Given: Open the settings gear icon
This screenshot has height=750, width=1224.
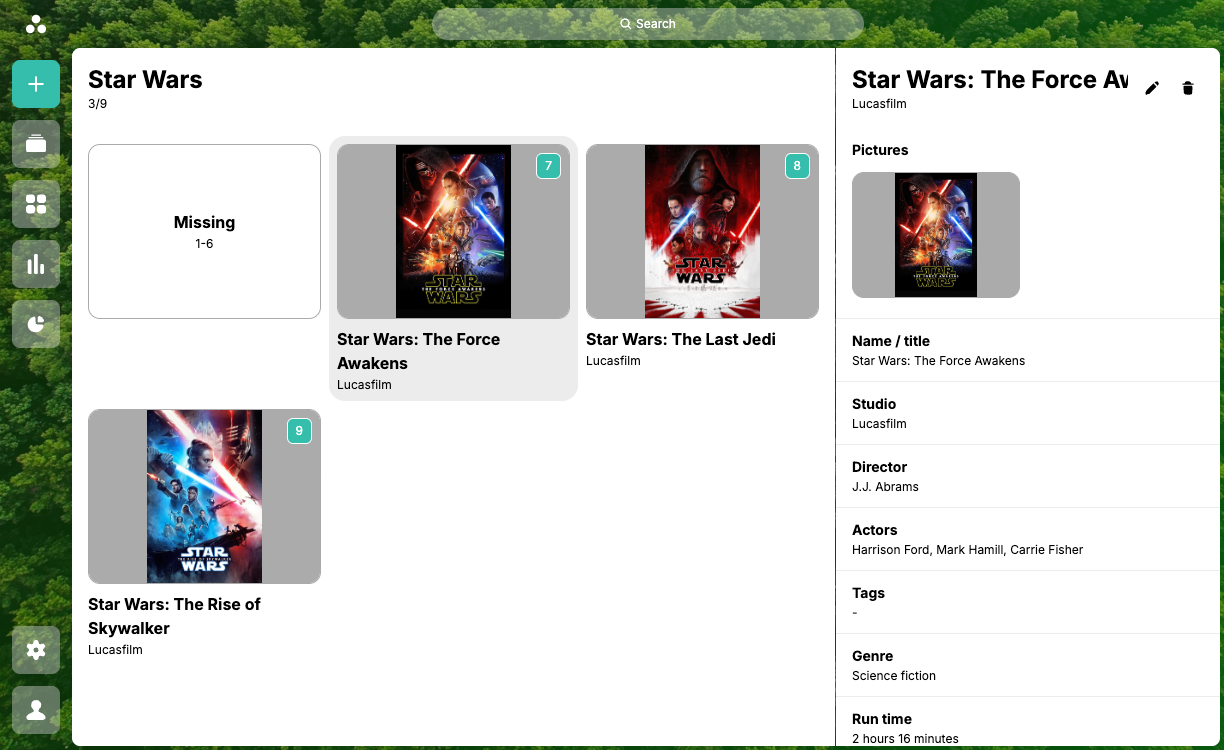Looking at the screenshot, I should [x=36, y=650].
